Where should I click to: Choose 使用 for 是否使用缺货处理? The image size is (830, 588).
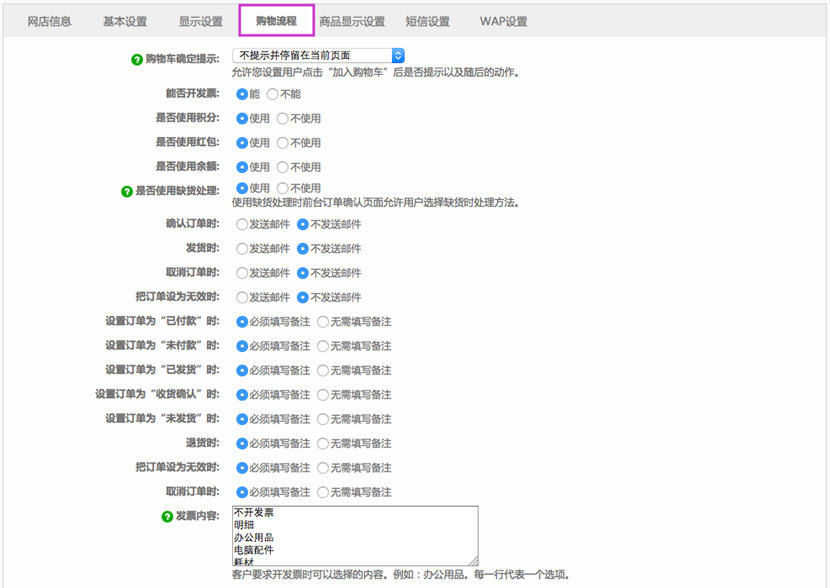pyautogui.click(x=242, y=188)
